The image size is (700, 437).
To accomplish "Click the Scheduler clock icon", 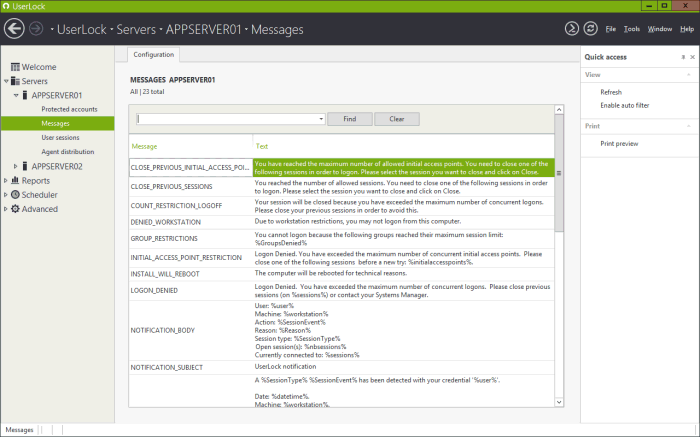I will click(15, 195).
